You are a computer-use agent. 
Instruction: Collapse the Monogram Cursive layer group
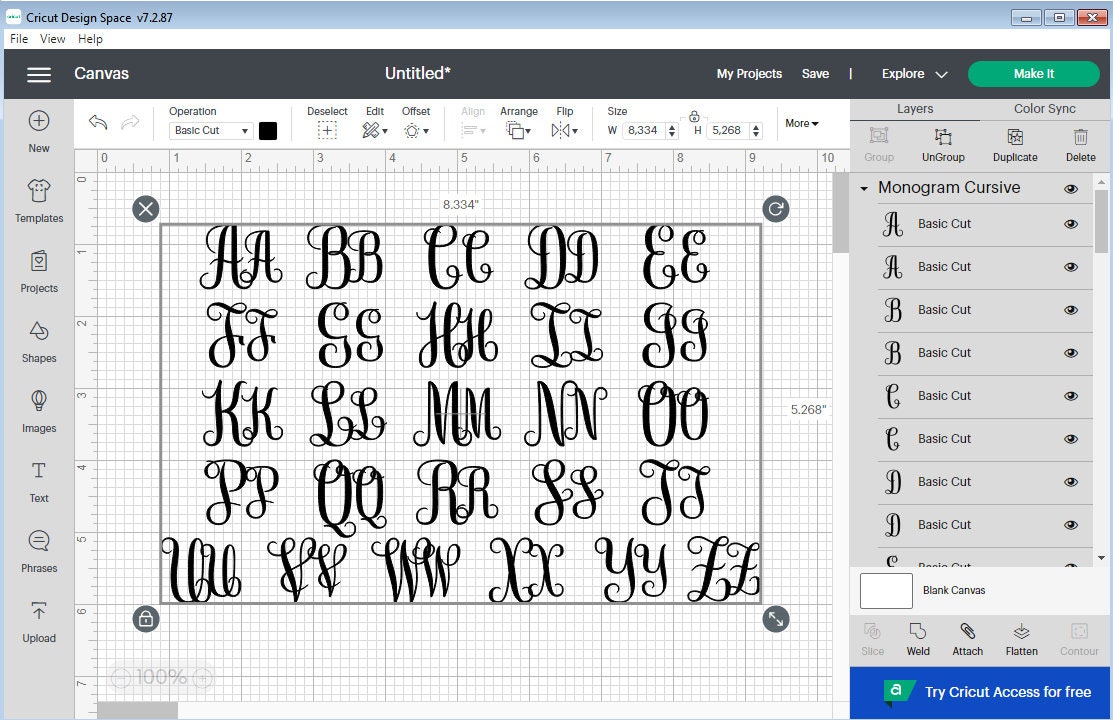tap(863, 188)
